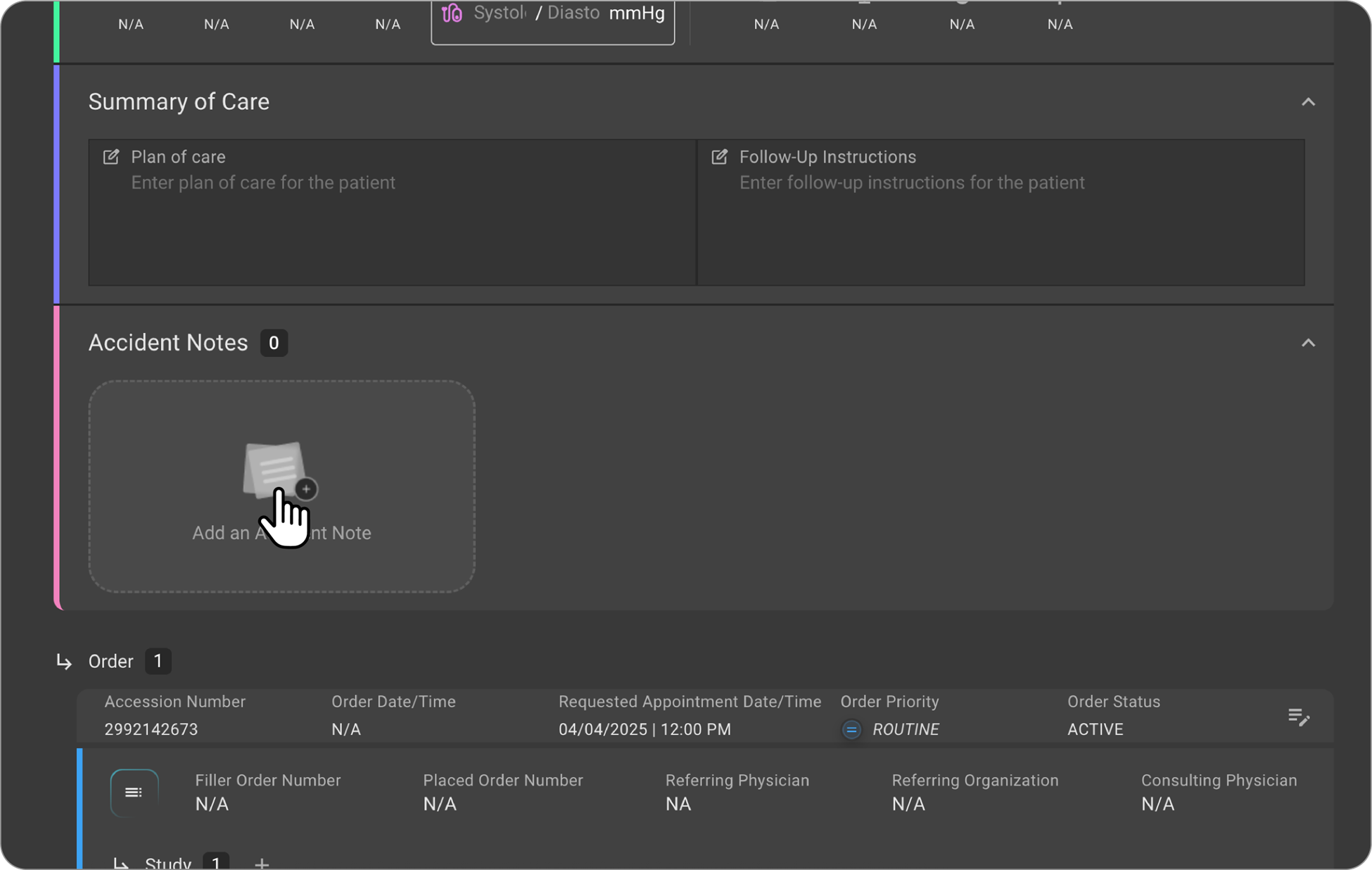Click the Order tree arrow icon
The height and width of the screenshot is (870, 1372).
click(64, 662)
